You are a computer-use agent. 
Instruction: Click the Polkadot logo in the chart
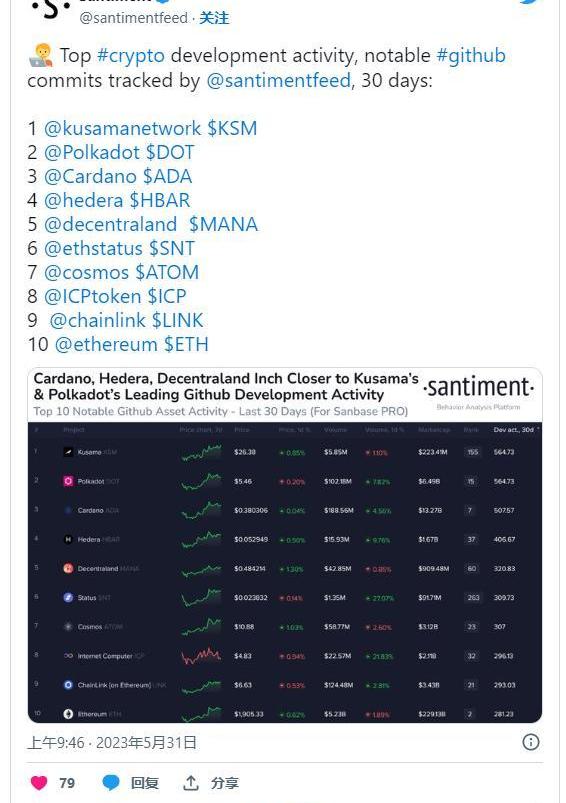(68, 481)
